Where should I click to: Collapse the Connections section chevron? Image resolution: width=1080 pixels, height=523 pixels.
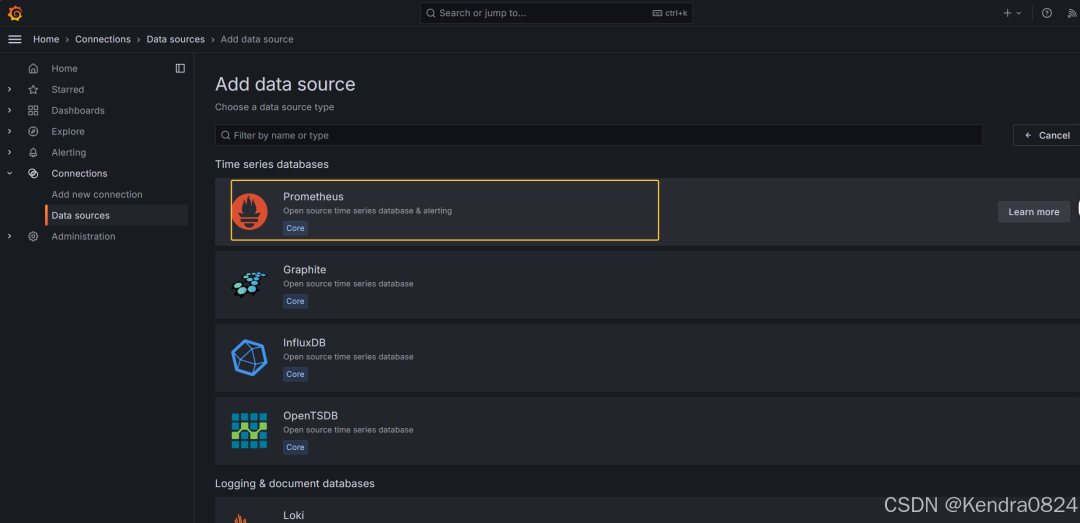[x=10, y=174]
